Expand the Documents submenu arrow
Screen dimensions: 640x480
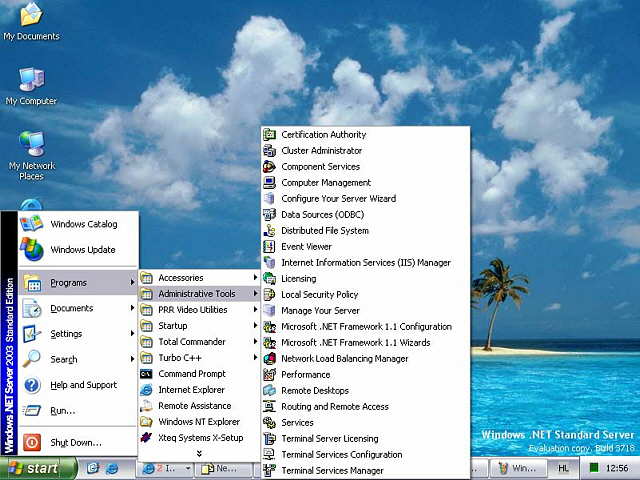click(x=132, y=308)
